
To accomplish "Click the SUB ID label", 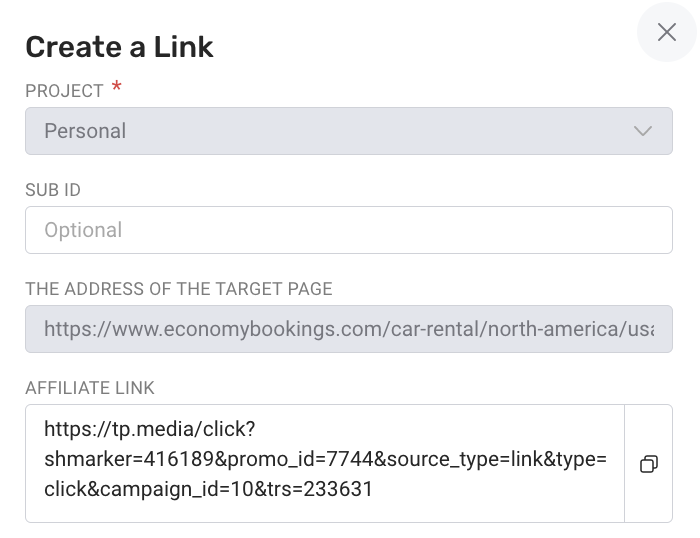I will click(53, 190).
